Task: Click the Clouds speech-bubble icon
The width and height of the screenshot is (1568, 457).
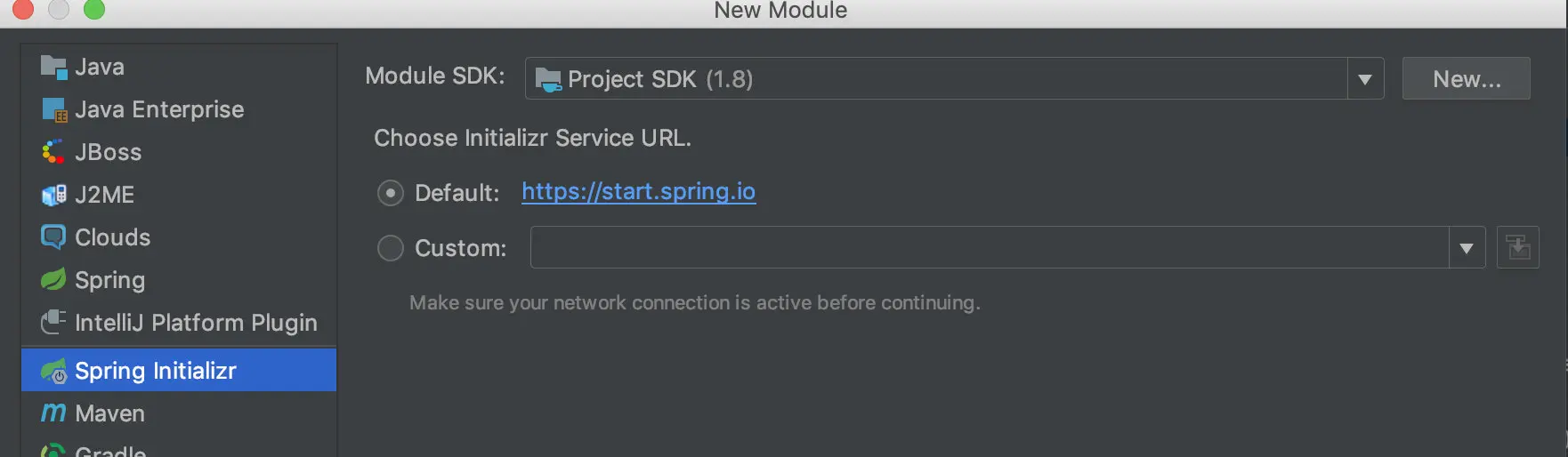Action: (53, 237)
